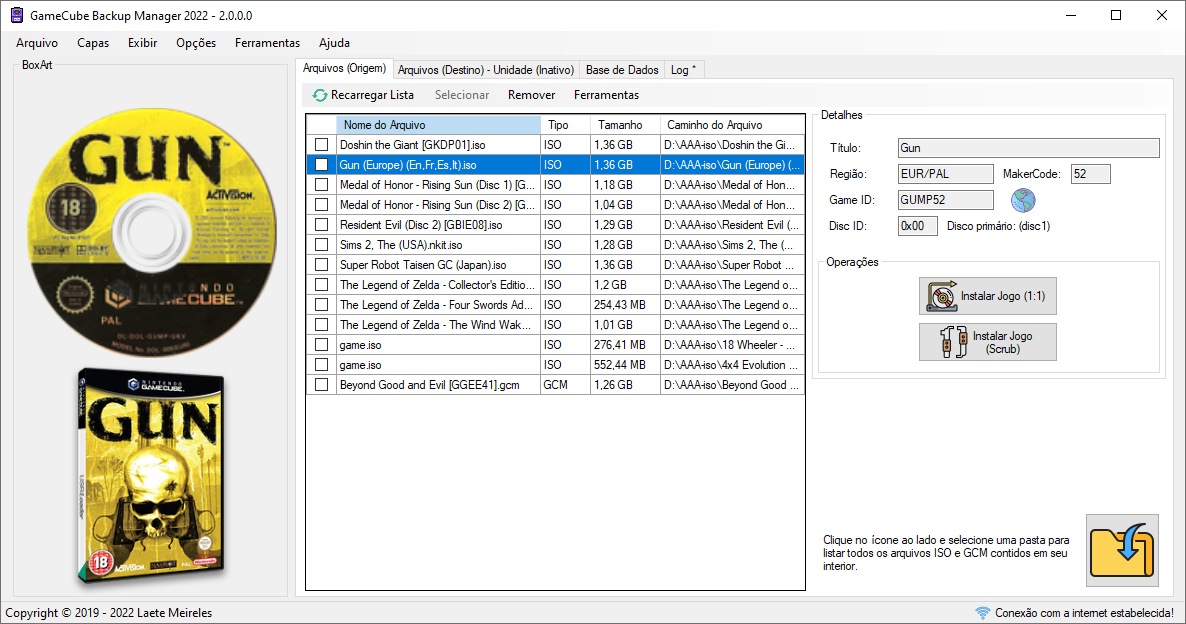Click the disc icon on Instalar Jogo (1:1)

tap(941, 295)
